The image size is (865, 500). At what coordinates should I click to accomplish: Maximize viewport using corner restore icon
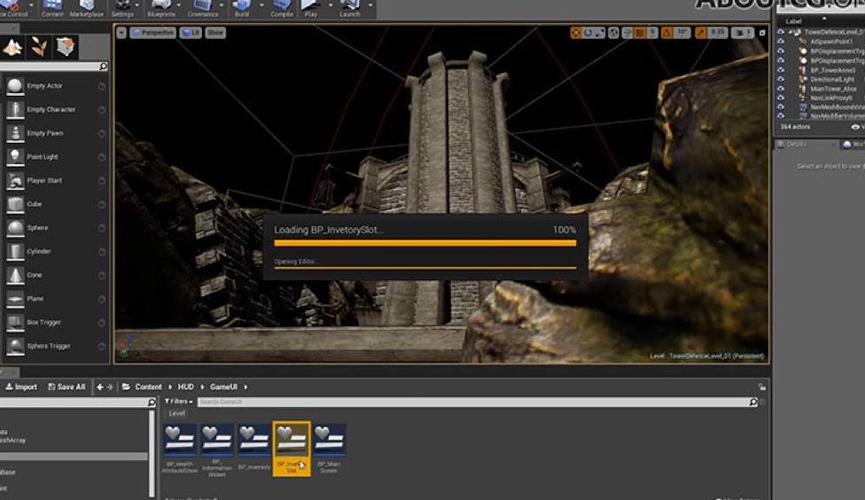tap(762, 33)
